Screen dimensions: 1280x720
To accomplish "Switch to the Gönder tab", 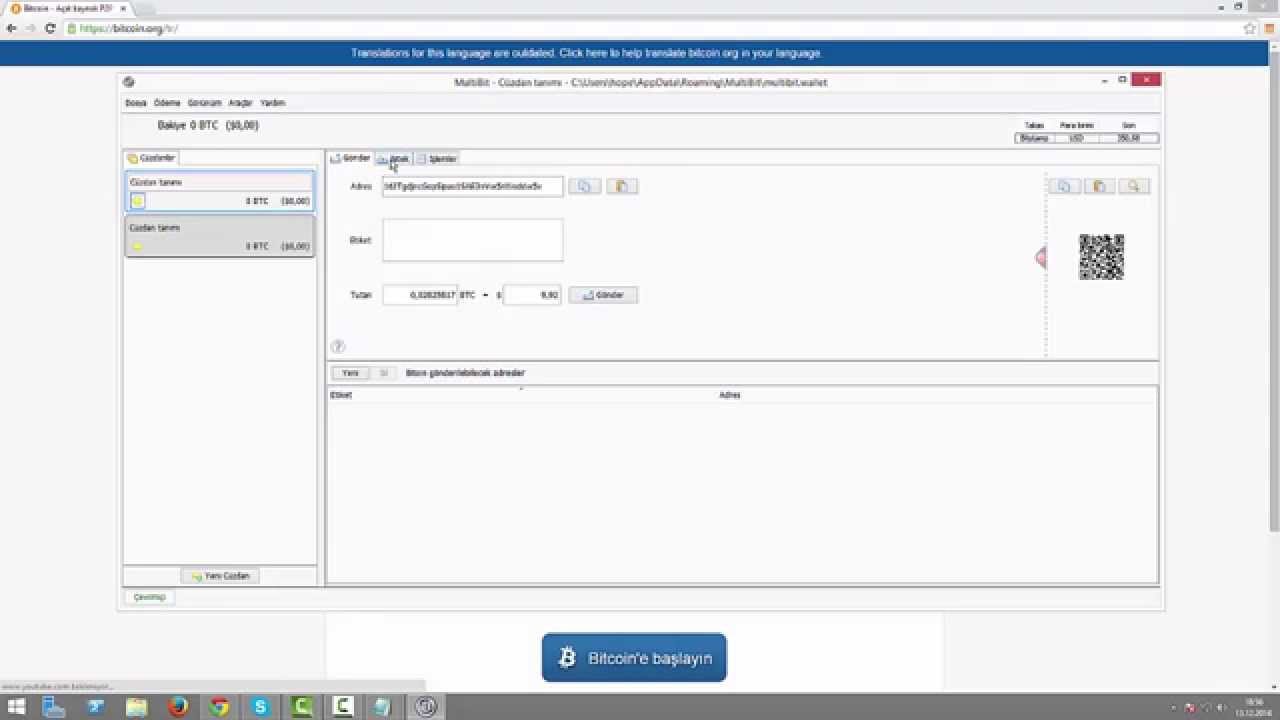I will (x=350, y=158).
